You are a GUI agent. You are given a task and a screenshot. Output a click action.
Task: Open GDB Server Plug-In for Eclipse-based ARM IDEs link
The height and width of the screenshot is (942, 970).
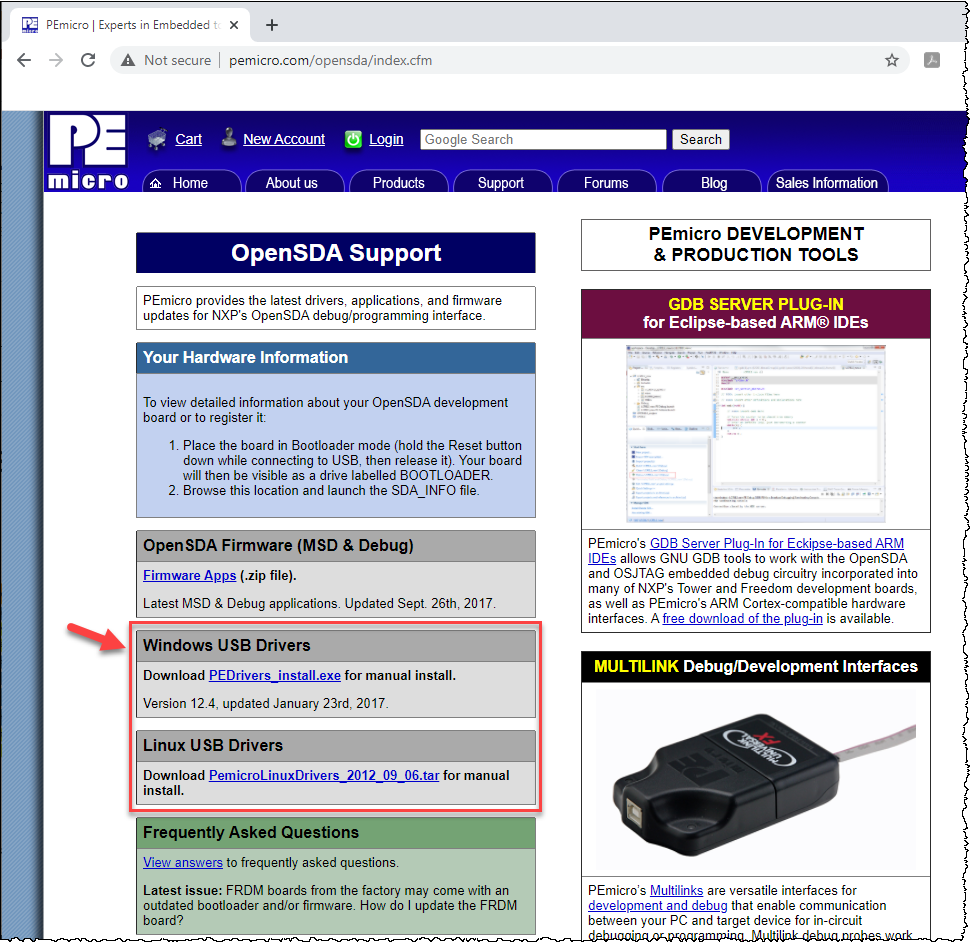[x=776, y=543]
